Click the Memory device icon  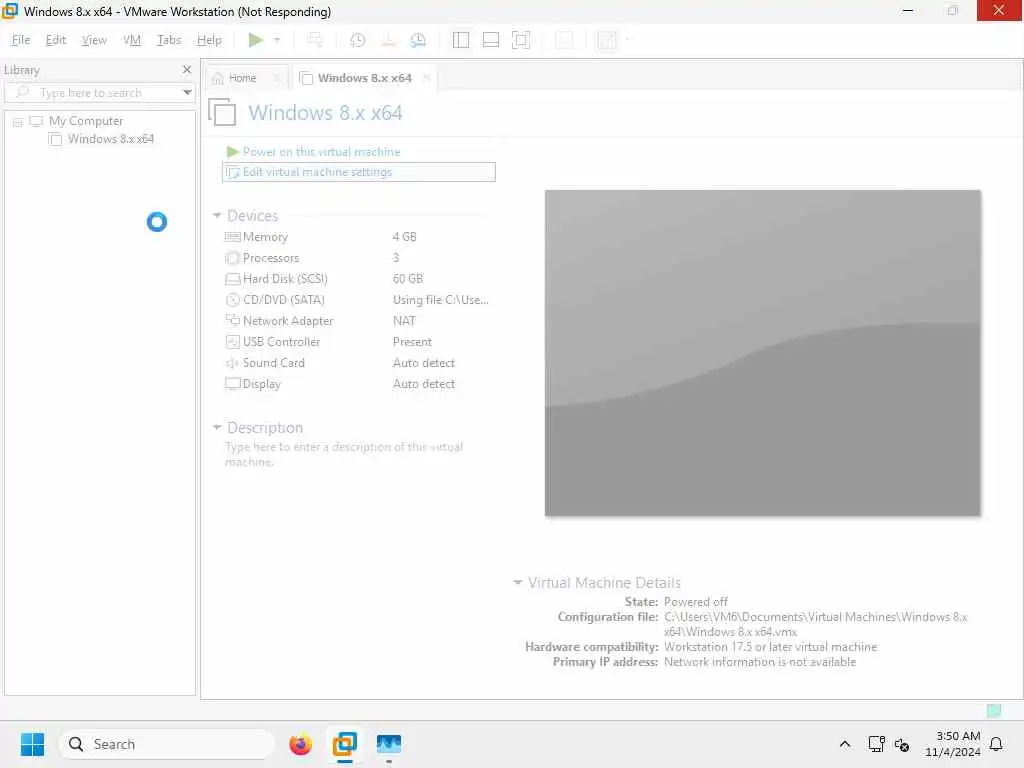232,236
